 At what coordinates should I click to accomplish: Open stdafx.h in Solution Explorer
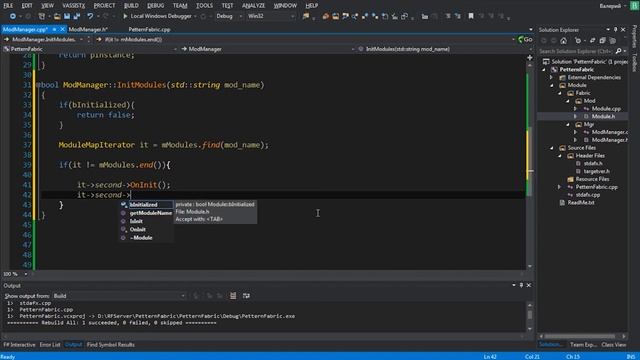(x=593, y=164)
